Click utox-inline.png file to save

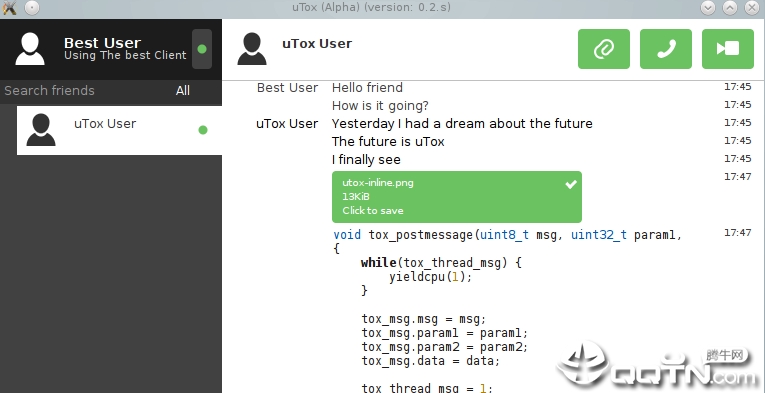pos(457,197)
